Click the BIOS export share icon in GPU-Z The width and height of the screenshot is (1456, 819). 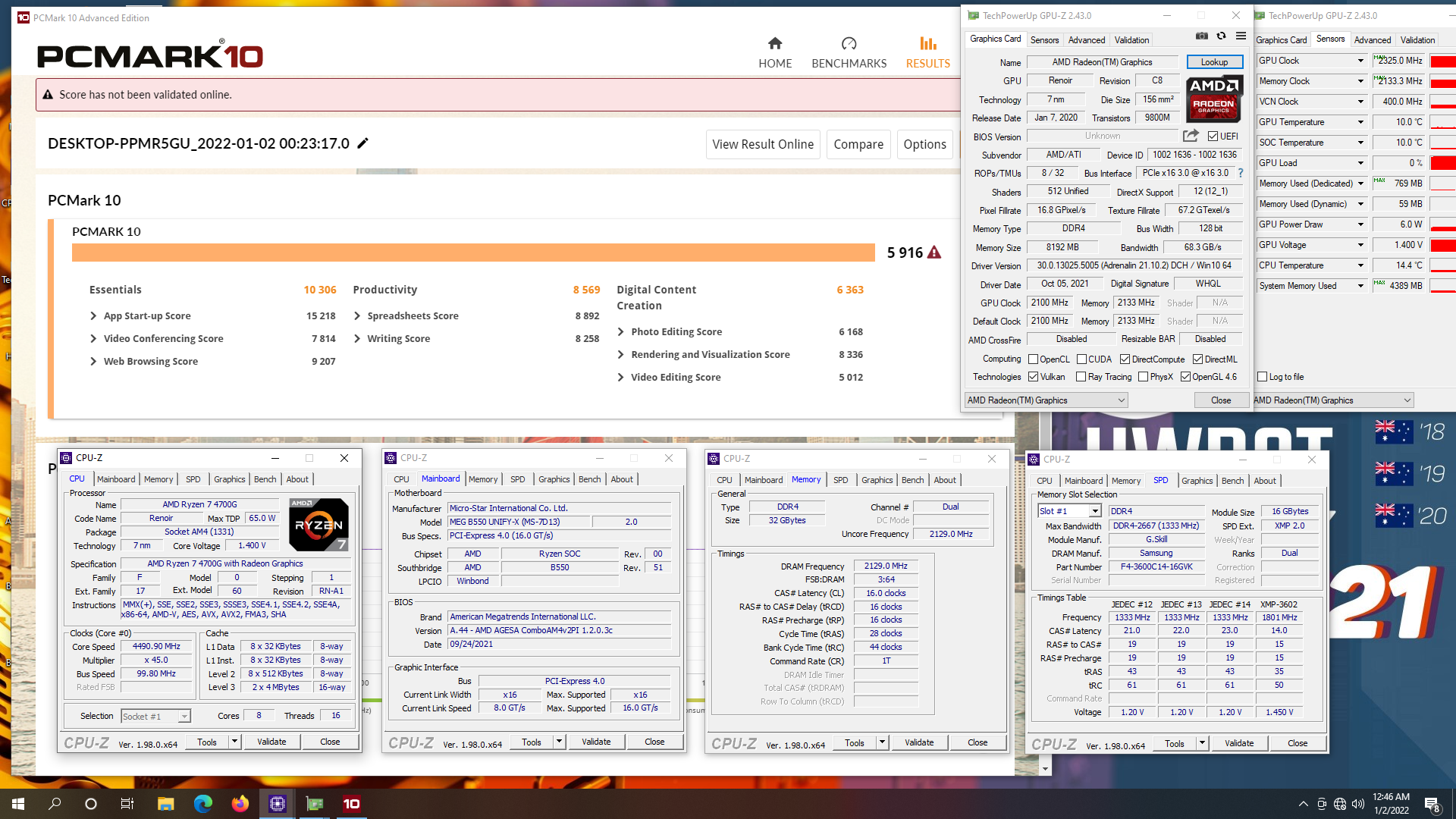1191,136
